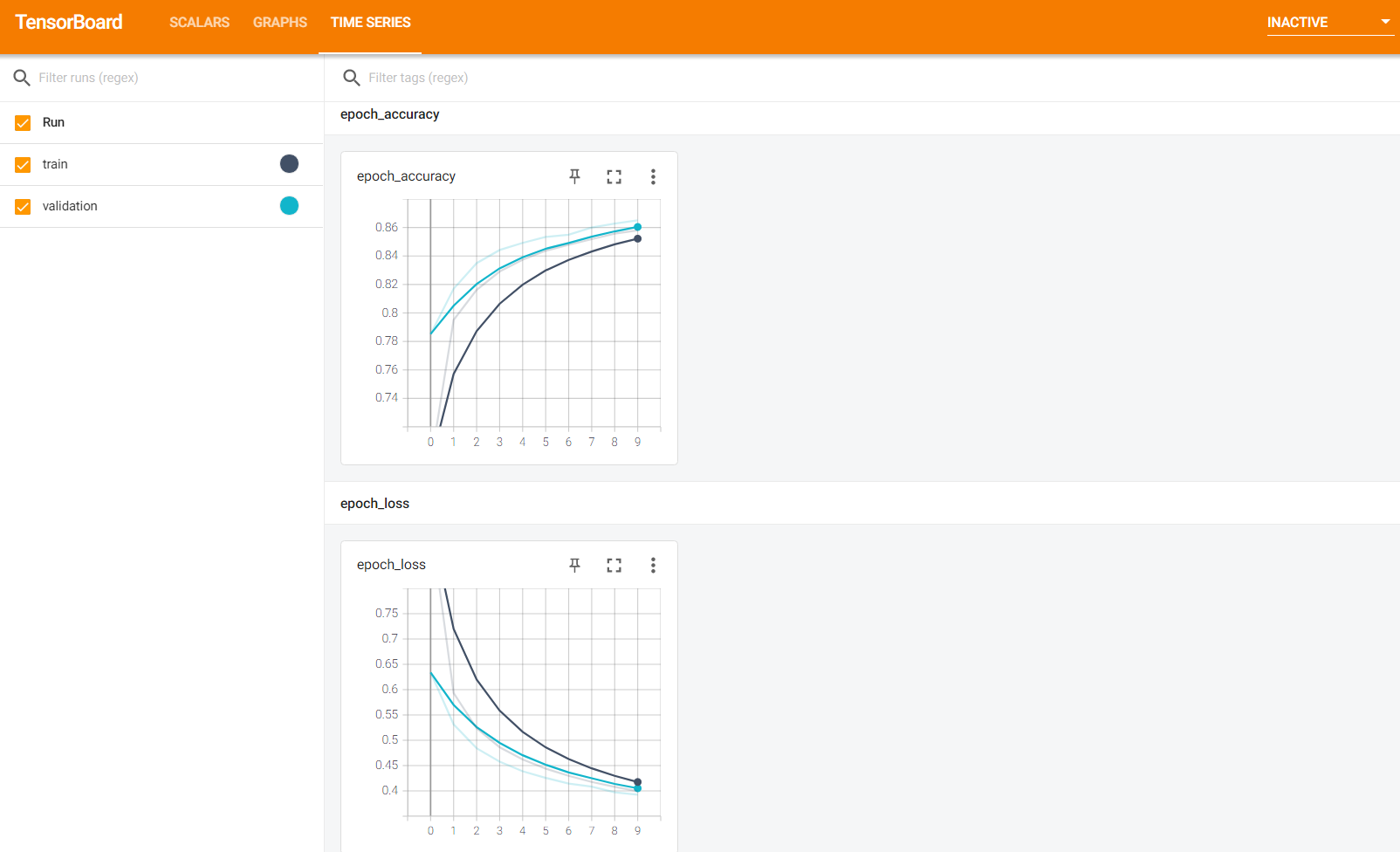Open more options menu on epoch_loss card

pyautogui.click(x=653, y=565)
